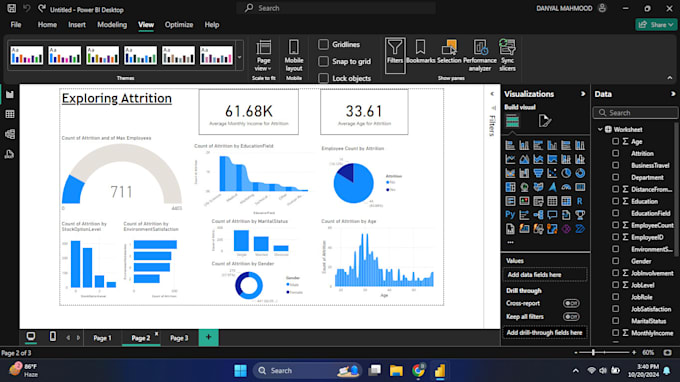Open Report view in left sidebar
This screenshot has height=382, width=680.
coord(10,95)
